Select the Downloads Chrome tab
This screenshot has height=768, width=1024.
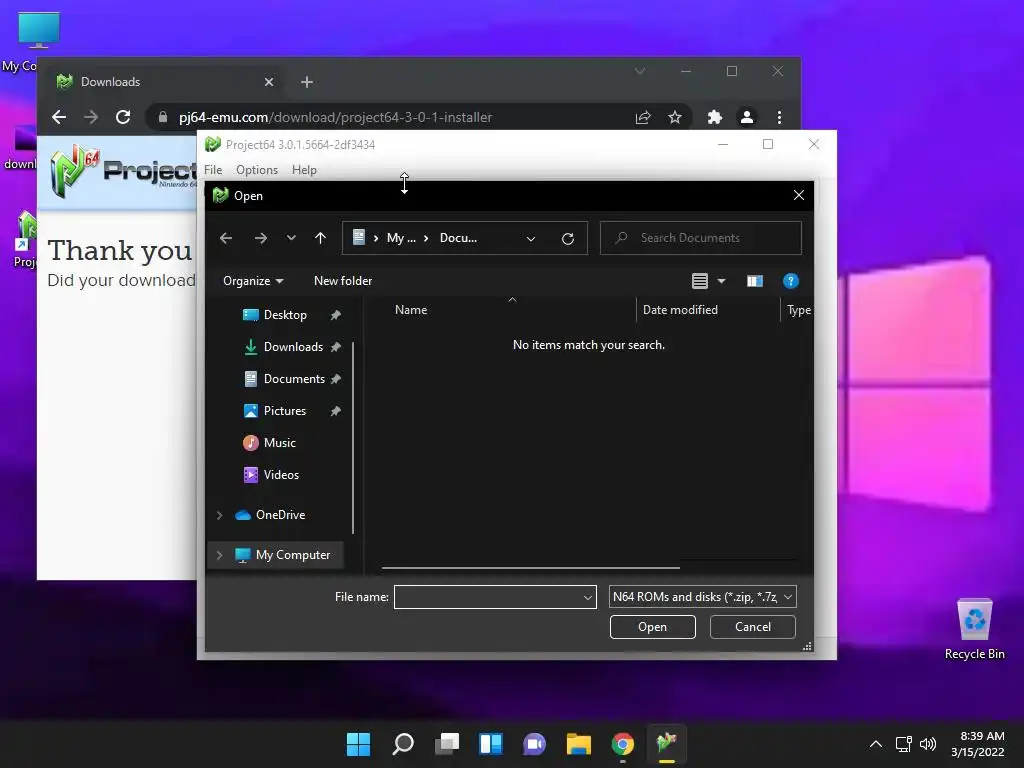coord(163,82)
